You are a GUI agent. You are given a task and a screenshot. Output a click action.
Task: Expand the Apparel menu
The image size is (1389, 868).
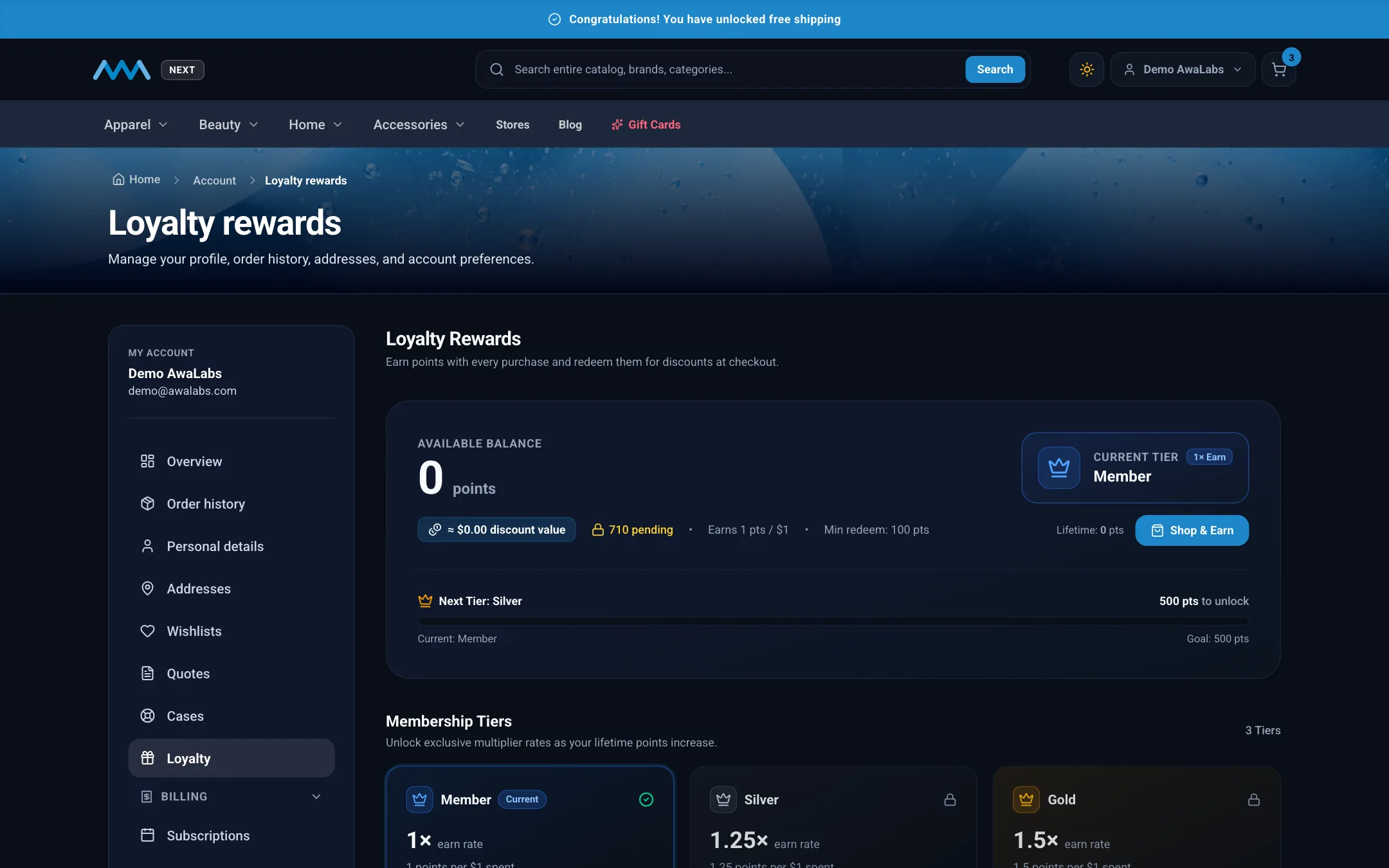click(x=136, y=125)
